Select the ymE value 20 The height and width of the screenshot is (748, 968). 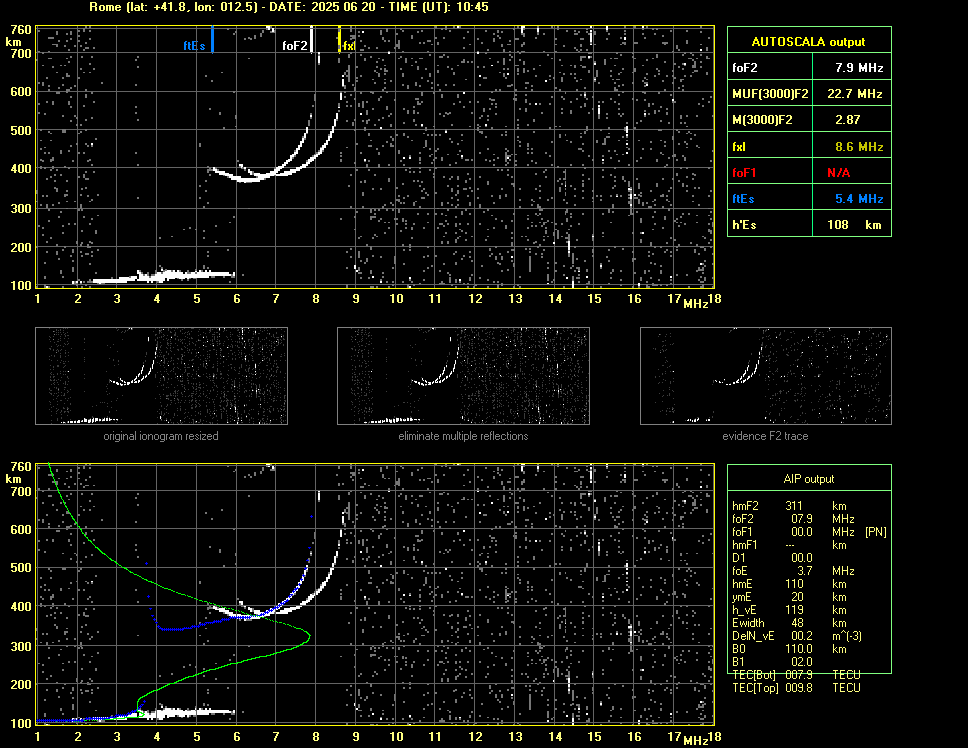[797, 597]
